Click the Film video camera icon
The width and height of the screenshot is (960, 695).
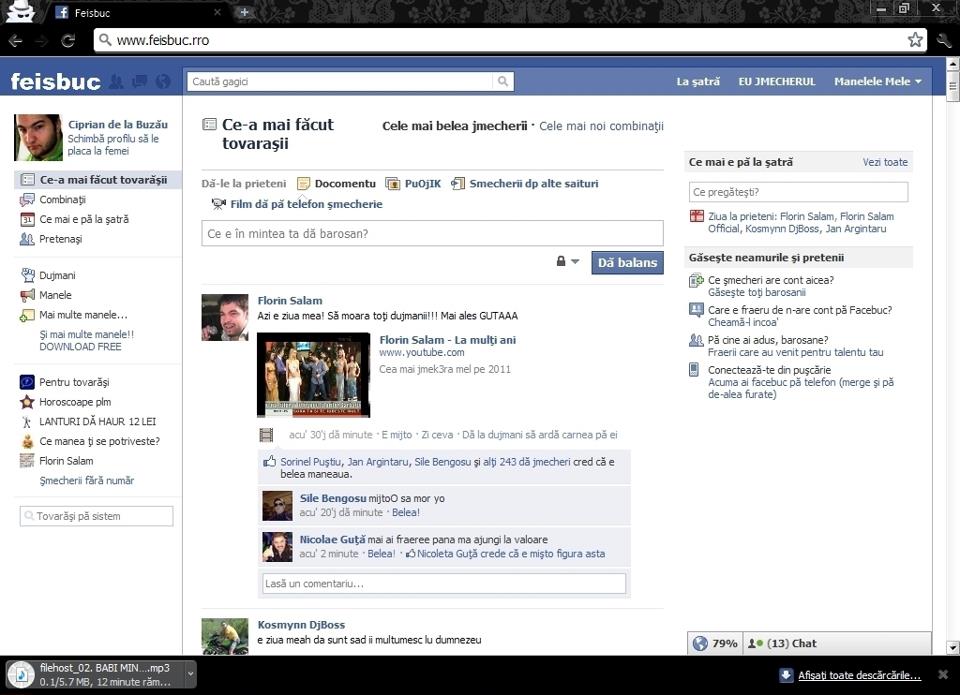(219, 204)
